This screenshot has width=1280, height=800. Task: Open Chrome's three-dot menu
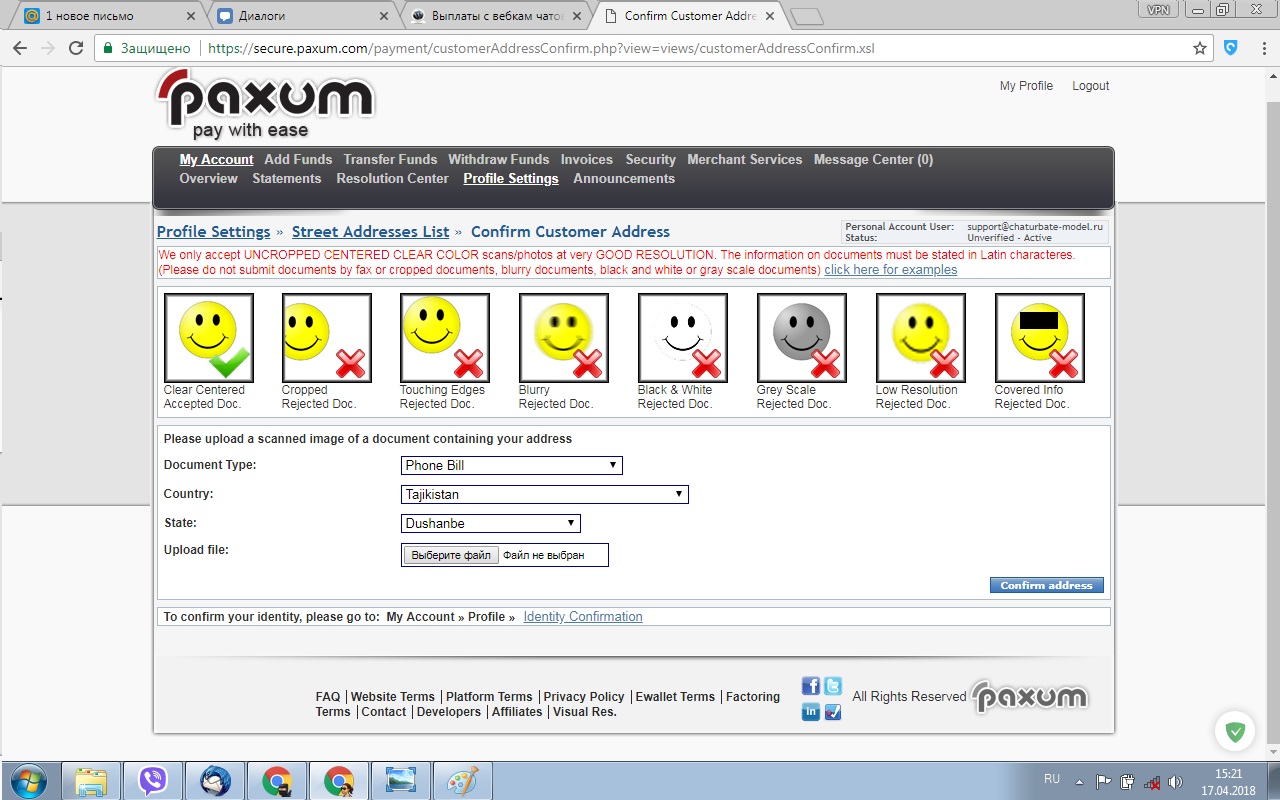pos(1261,48)
